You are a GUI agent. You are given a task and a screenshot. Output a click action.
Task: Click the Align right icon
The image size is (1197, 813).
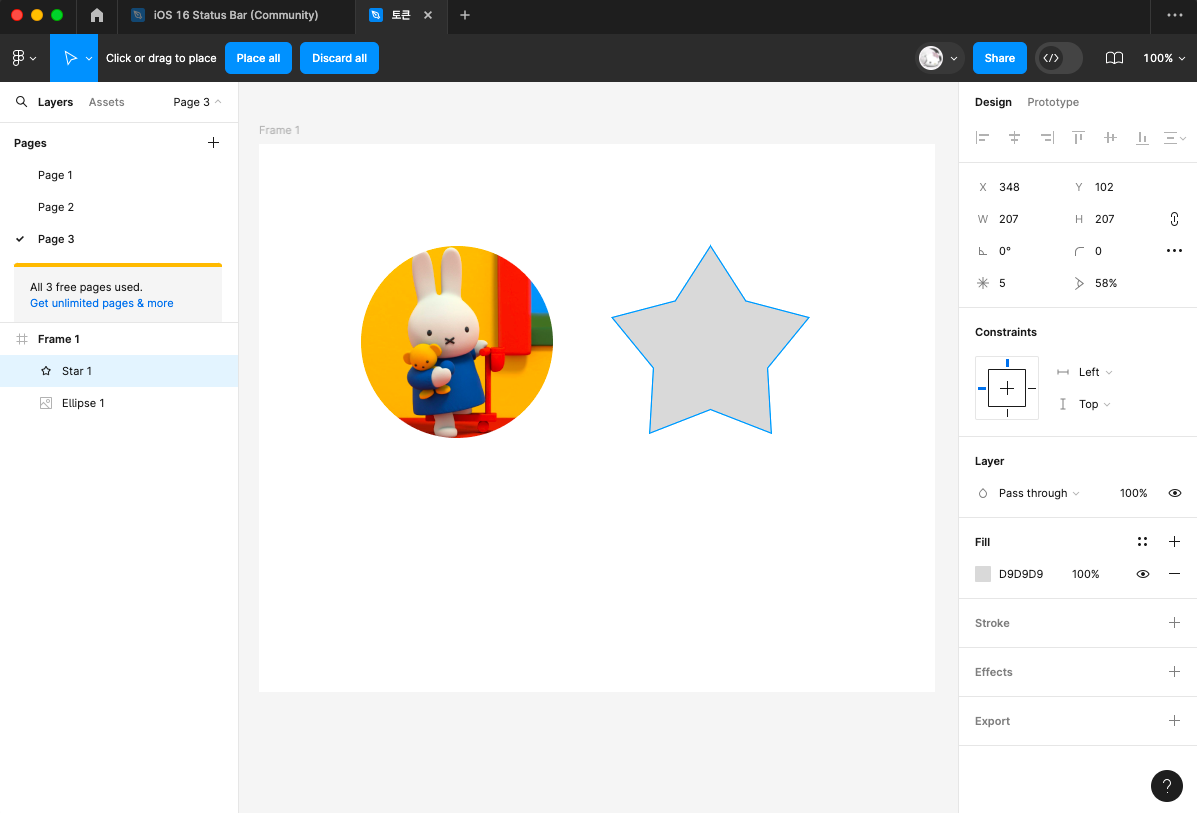(x=1047, y=137)
